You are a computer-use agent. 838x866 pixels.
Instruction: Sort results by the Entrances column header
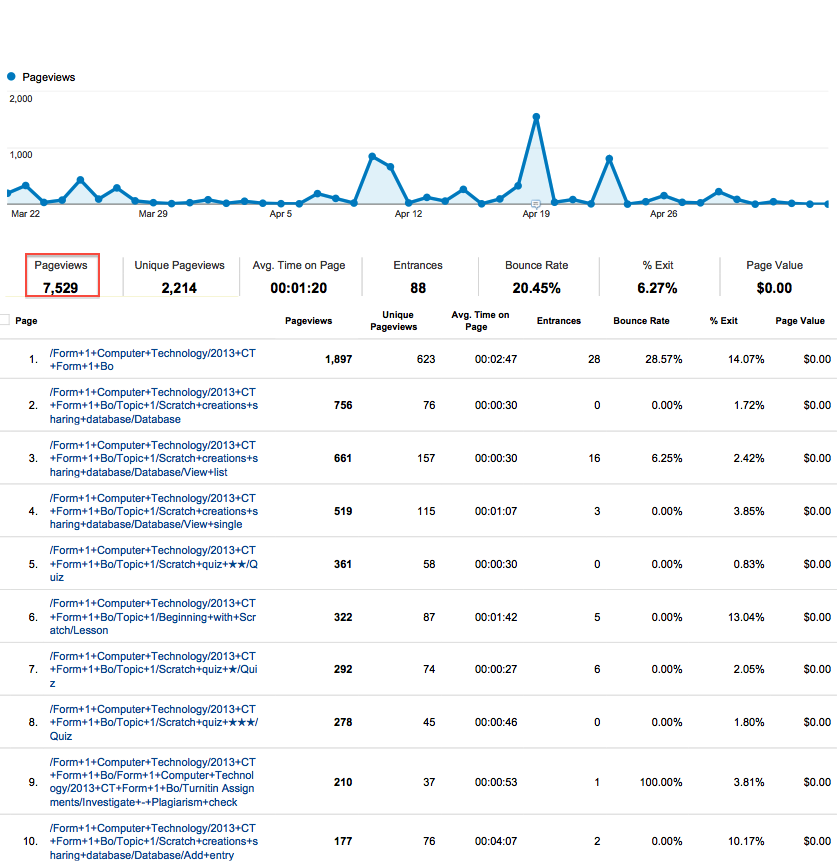click(559, 320)
